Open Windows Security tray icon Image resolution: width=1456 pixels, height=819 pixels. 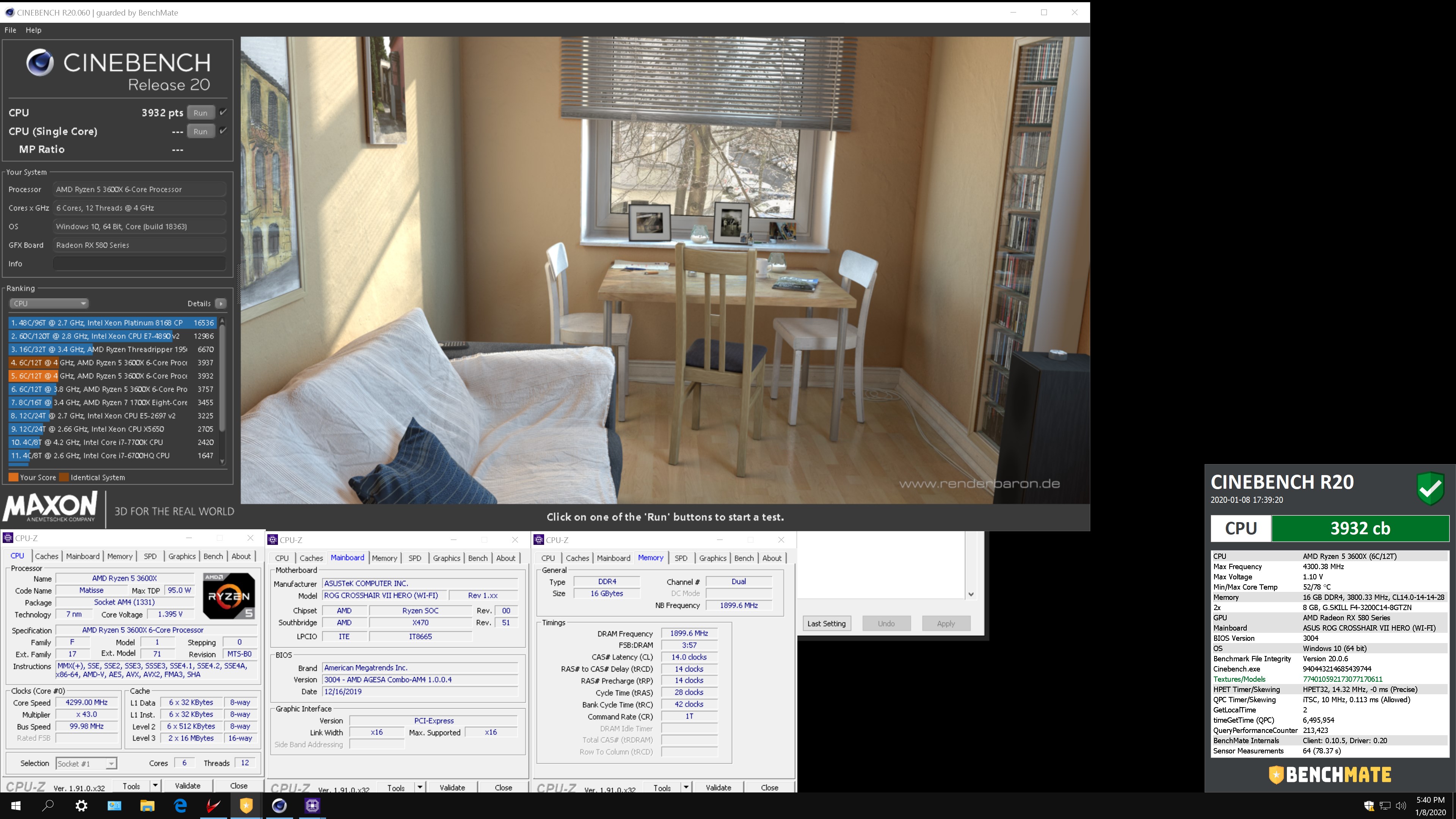(1369, 805)
